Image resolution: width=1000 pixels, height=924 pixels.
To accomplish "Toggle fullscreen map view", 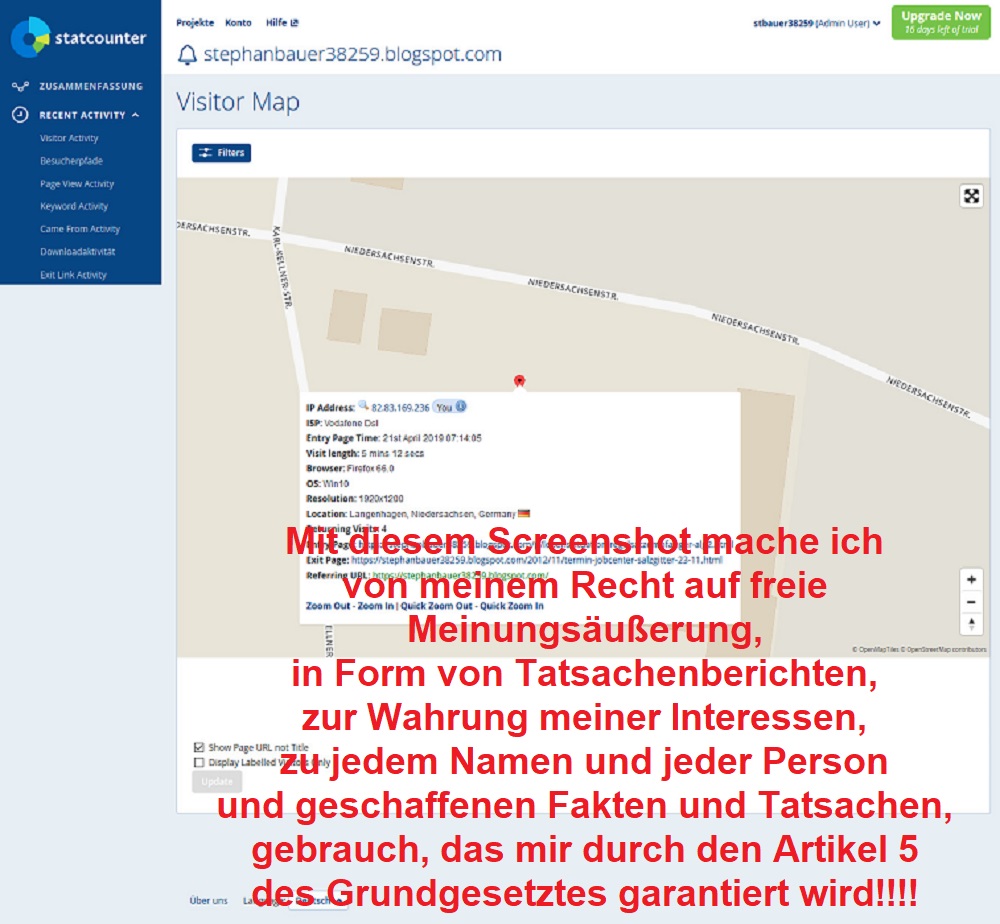I will point(971,196).
